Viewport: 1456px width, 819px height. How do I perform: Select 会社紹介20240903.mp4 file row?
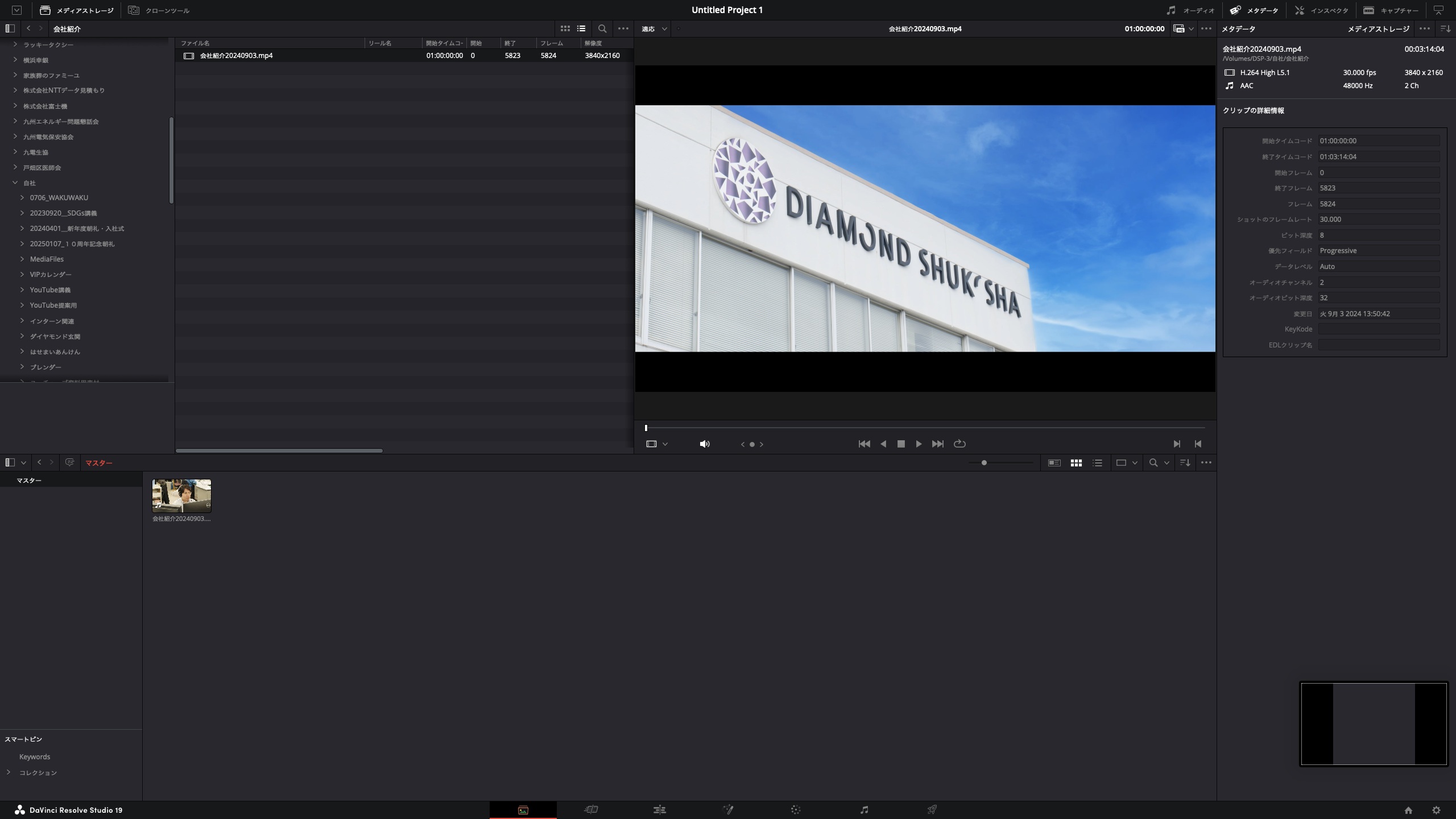404,56
